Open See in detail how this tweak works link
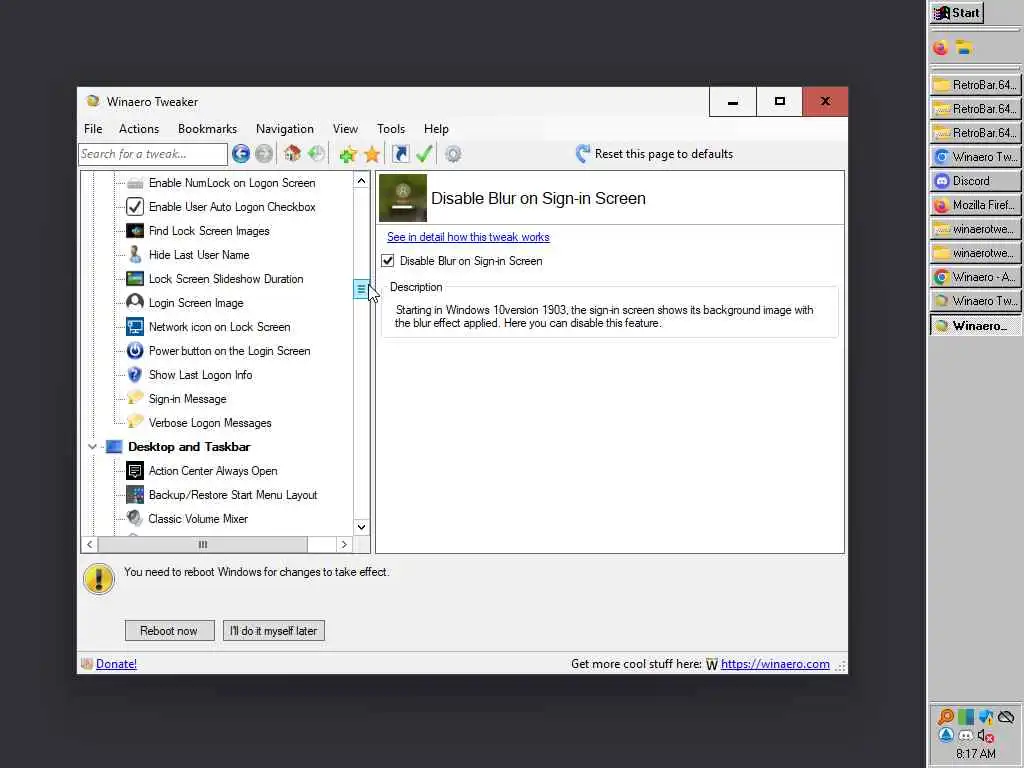 point(468,236)
